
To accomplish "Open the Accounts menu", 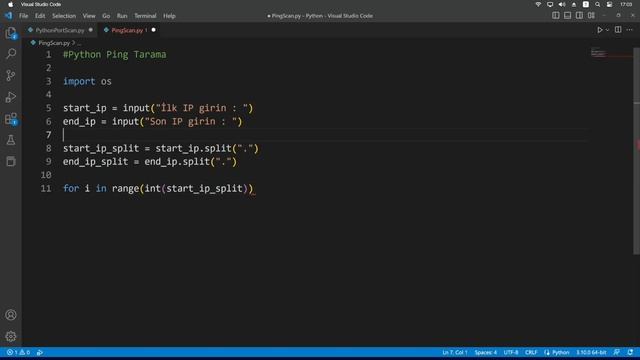I will [11, 315].
